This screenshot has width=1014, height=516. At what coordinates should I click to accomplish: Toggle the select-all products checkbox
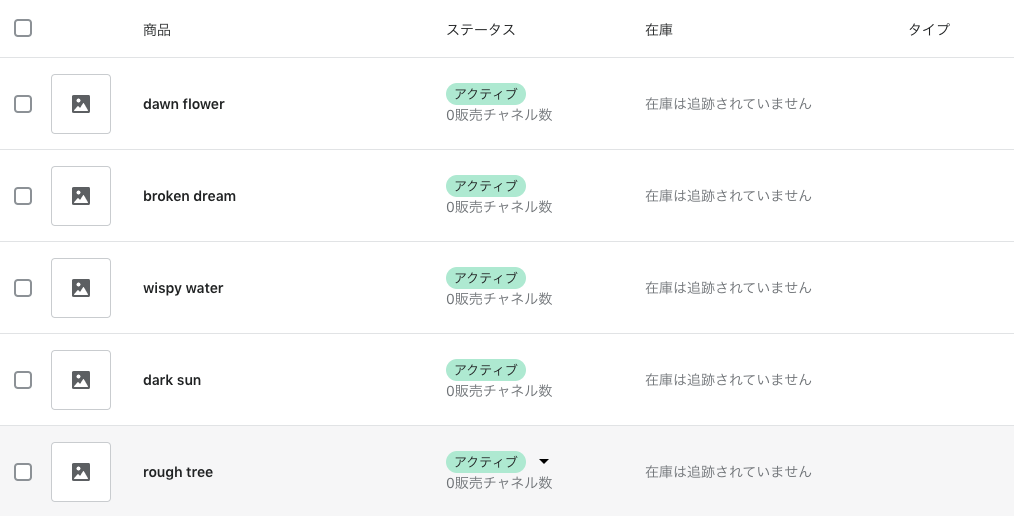pyautogui.click(x=23, y=28)
